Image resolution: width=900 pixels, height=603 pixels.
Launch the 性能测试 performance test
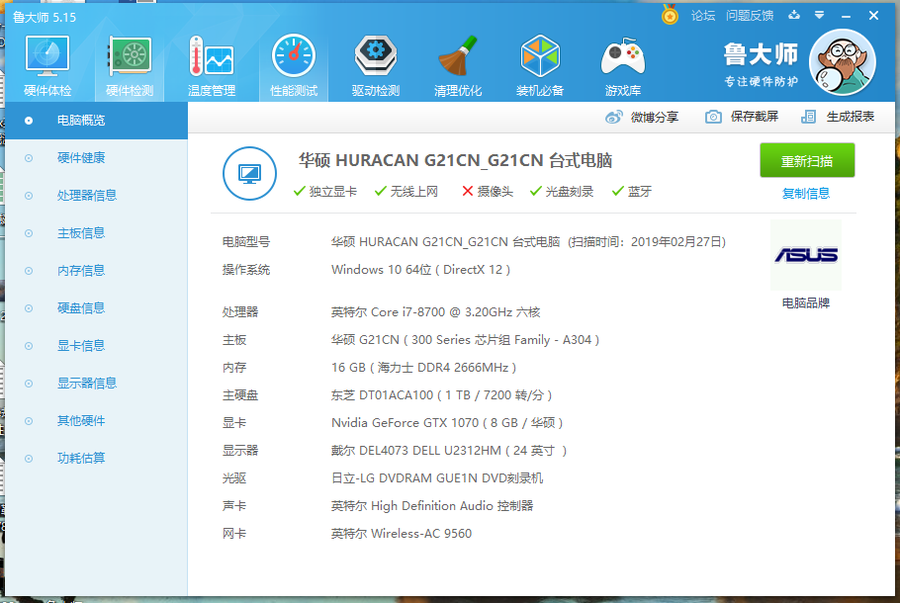pos(293,66)
